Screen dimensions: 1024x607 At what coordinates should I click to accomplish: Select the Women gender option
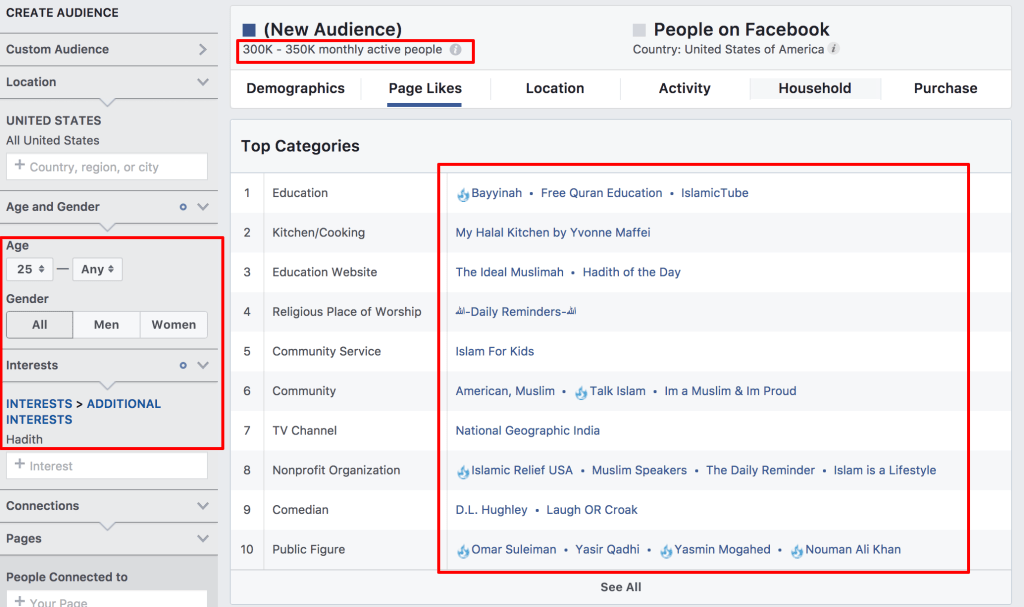(174, 325)
